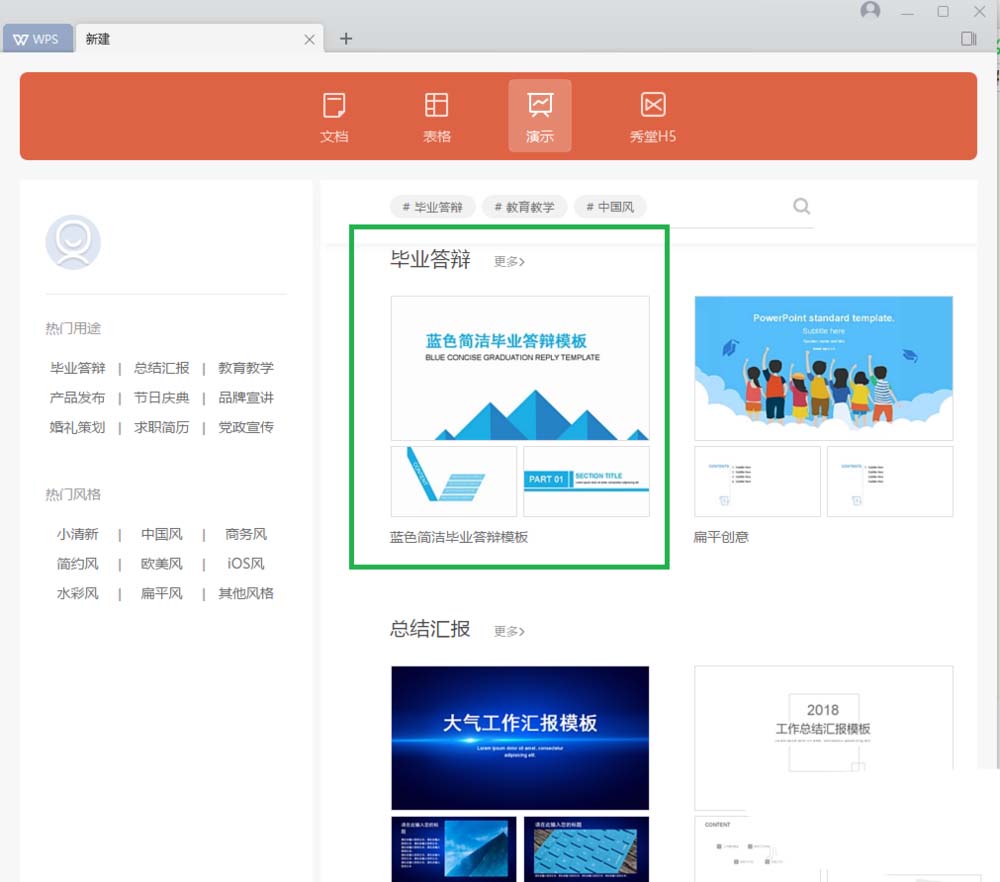Select the #毕业答辩 filter tag
Image resolution: width=1000 pixels, height=882 pixels.
(x=432, y=206)
